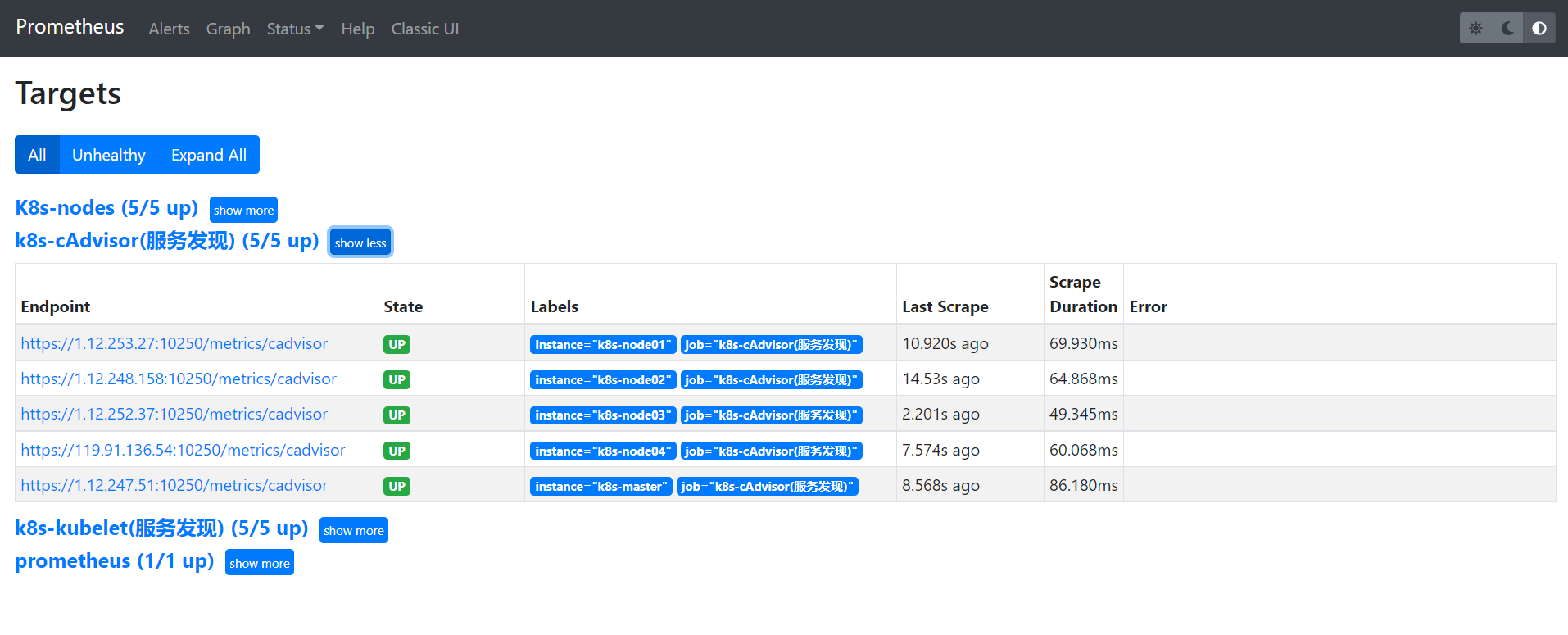Expand prometheus group with show more
Viewport: 1568px width, 635px height.
click(260, 563)
